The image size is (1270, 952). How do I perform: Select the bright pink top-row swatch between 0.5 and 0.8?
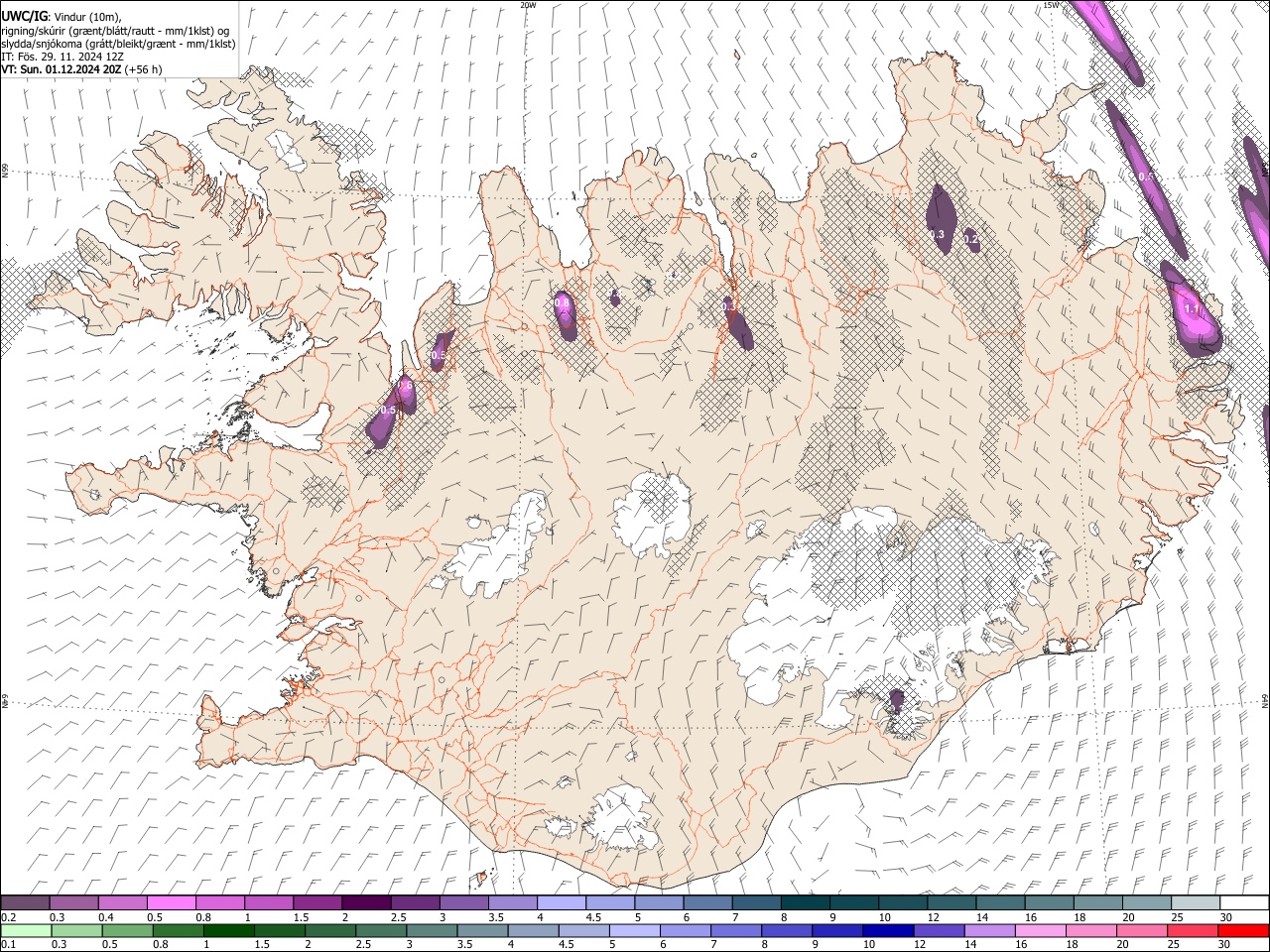click(x=171, y=903)
